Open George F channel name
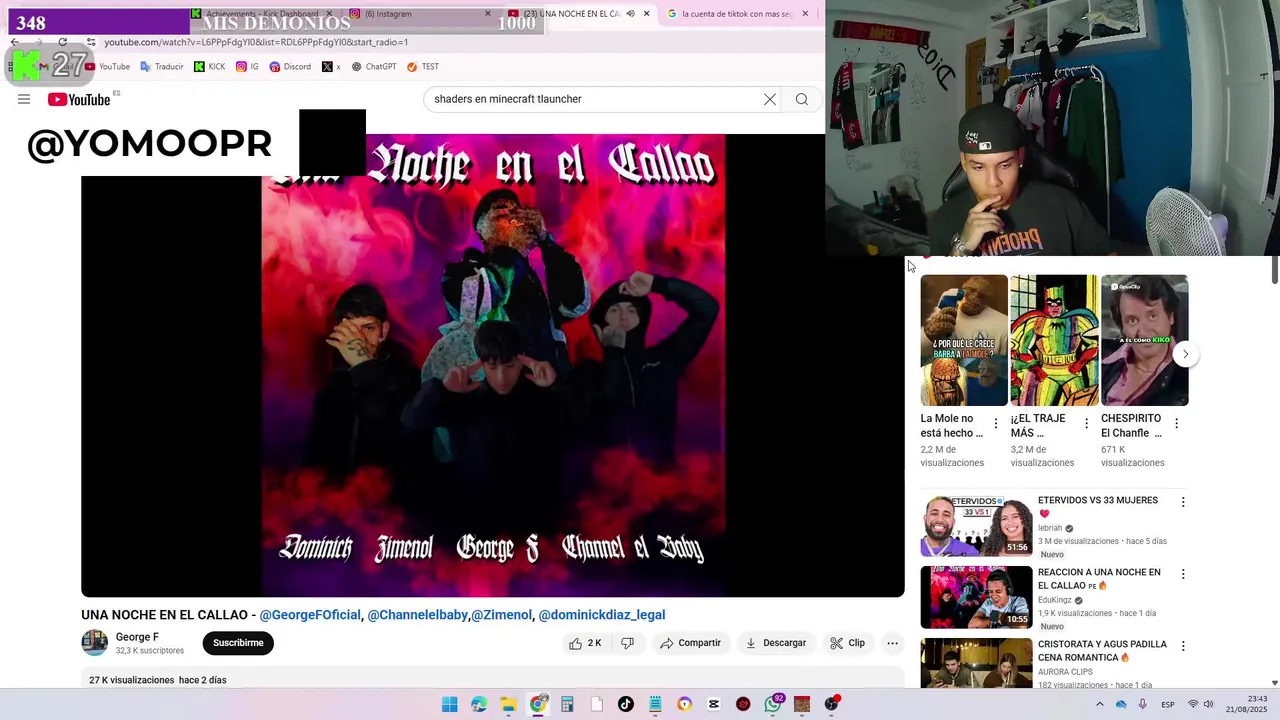The height and width of the screenshot is (720, 1280). click(x=137, y=637)
